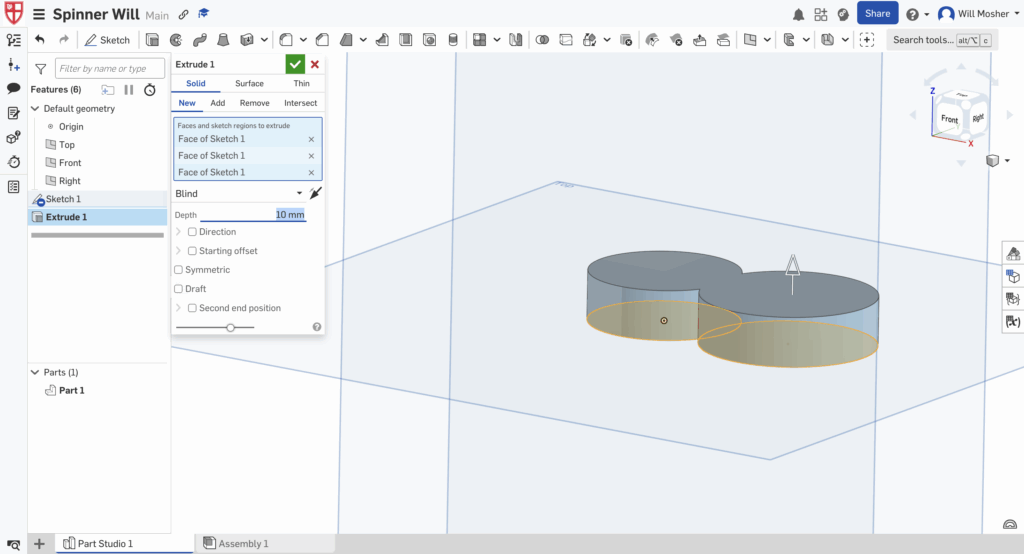Viewport: 1024px width, 554px height.
Task: Choose the Sweep tool
Action: (199, 40)
